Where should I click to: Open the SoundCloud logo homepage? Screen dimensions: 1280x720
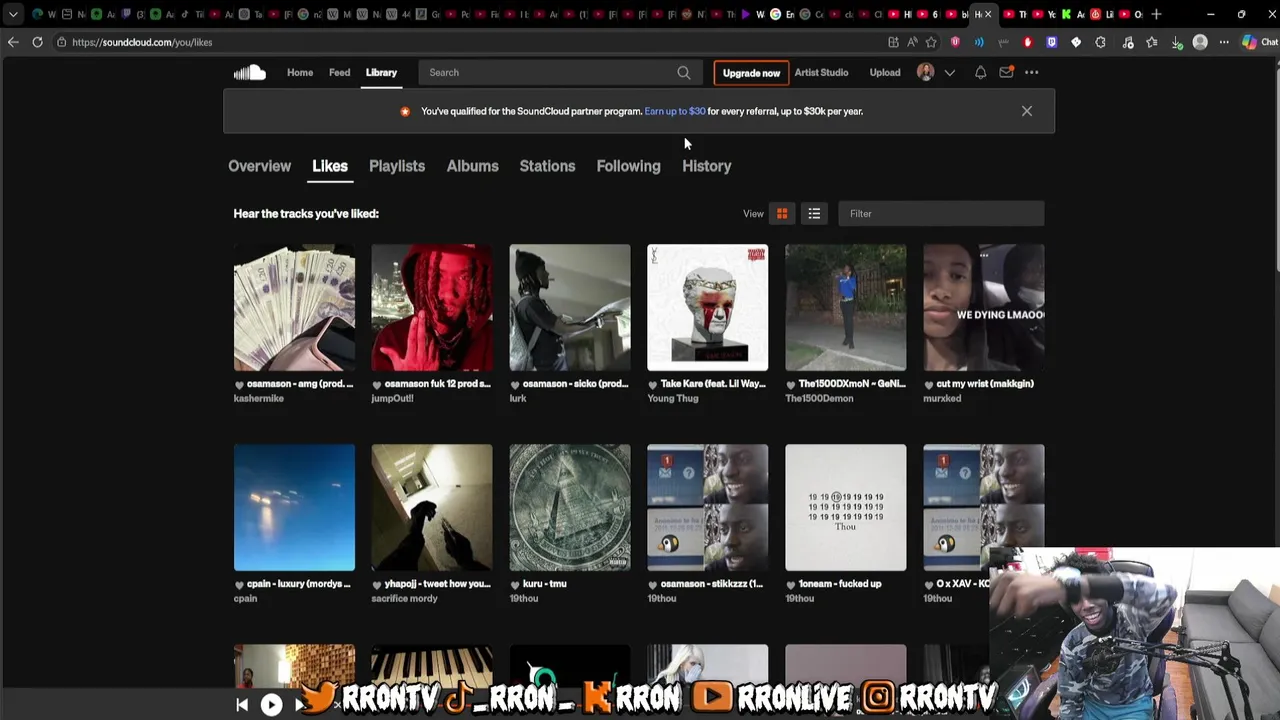point(249,72)
